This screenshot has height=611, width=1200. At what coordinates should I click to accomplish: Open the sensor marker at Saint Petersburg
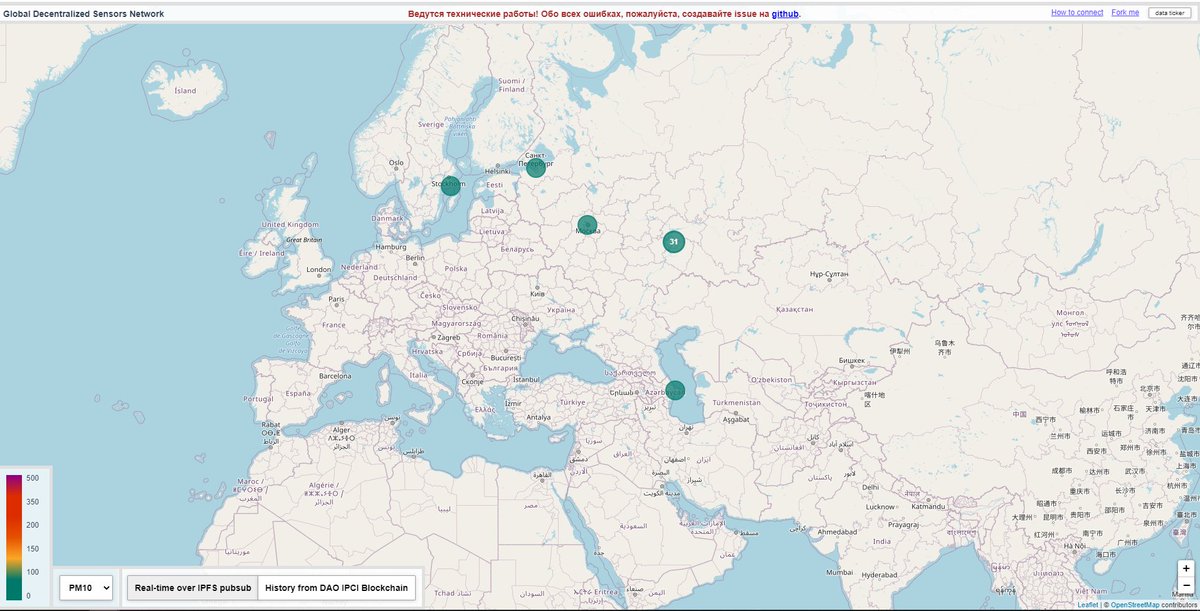[x=536, y=168]
